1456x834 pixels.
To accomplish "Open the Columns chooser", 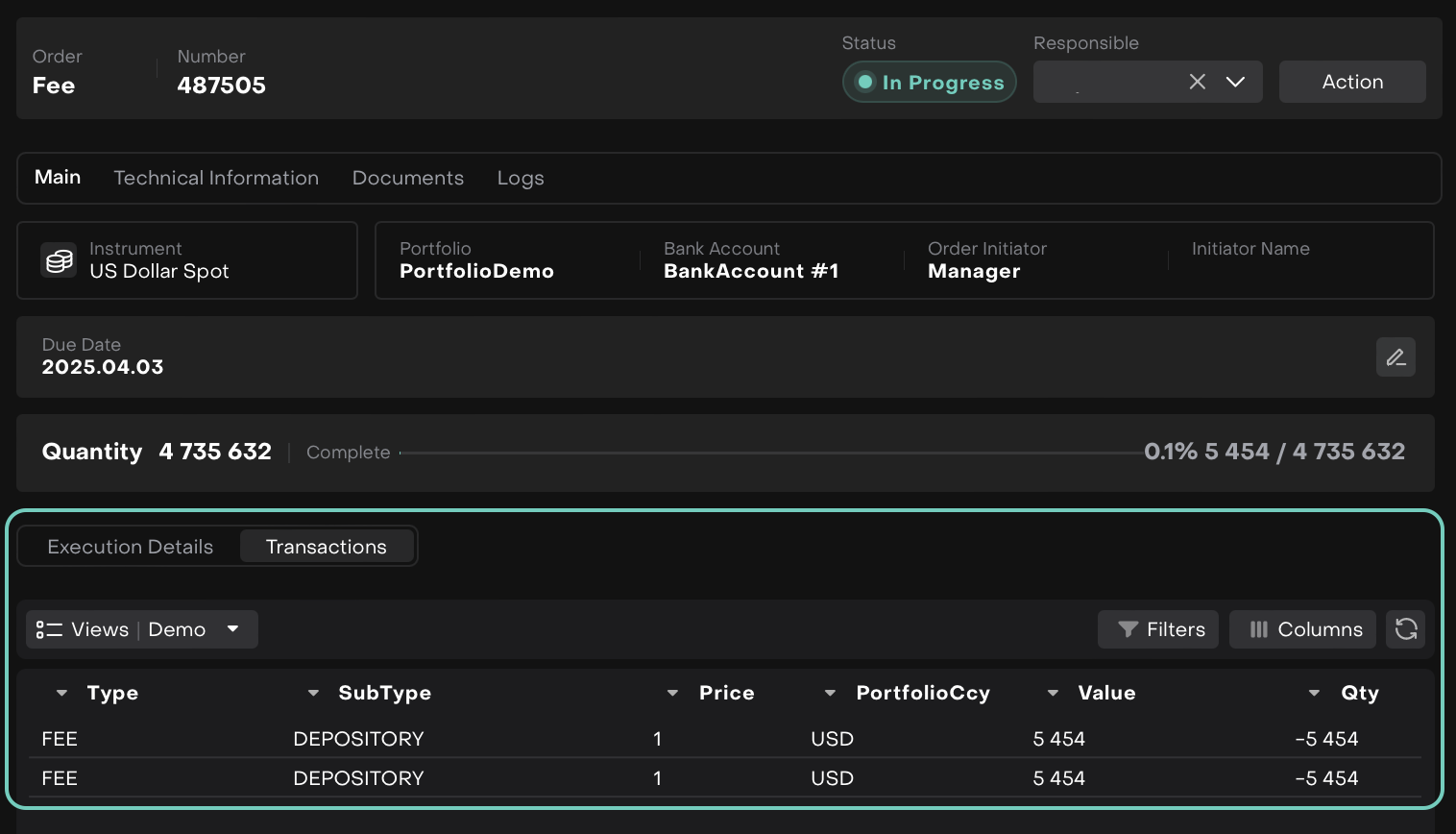I will pyautogui.click(x=1302, y=629).
